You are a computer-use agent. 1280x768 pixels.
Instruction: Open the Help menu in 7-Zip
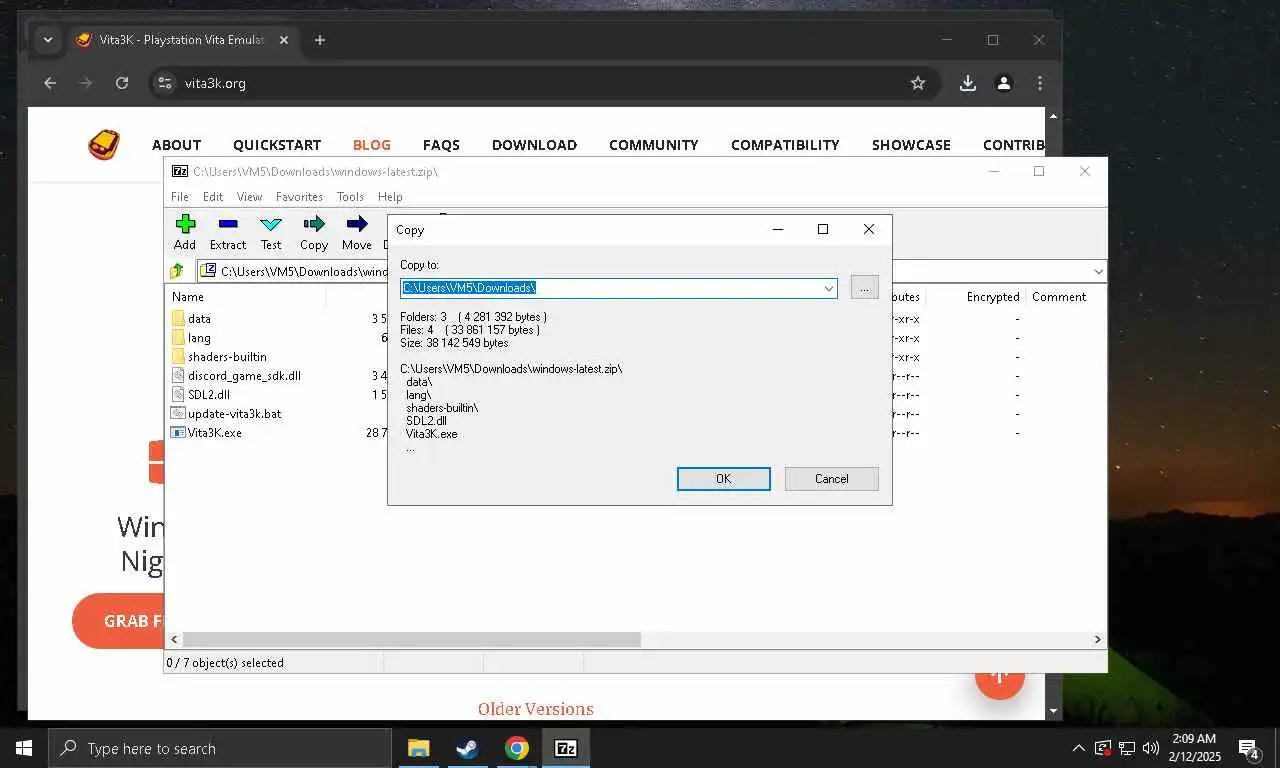(x=390, y=197)
